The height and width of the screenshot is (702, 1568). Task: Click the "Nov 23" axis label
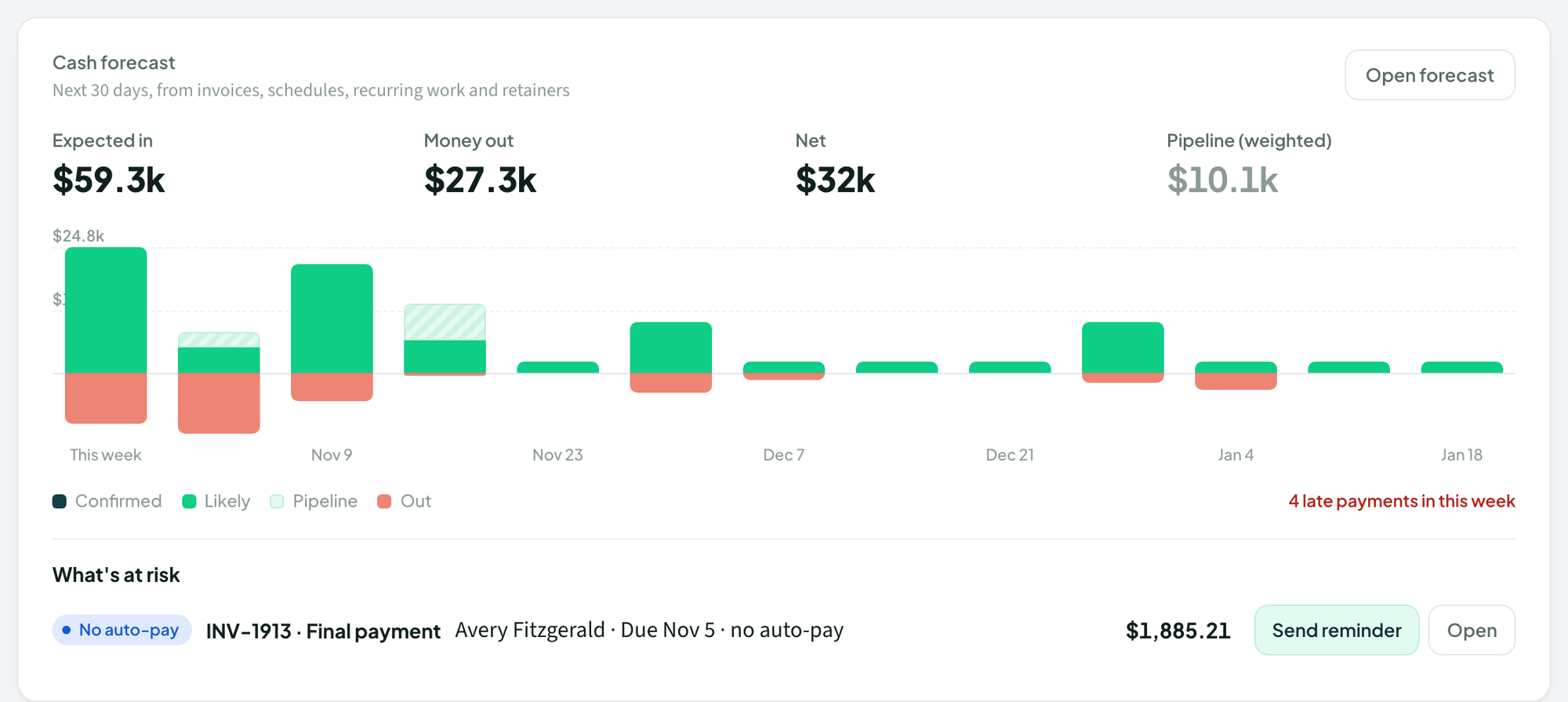(x=557, y=455)
